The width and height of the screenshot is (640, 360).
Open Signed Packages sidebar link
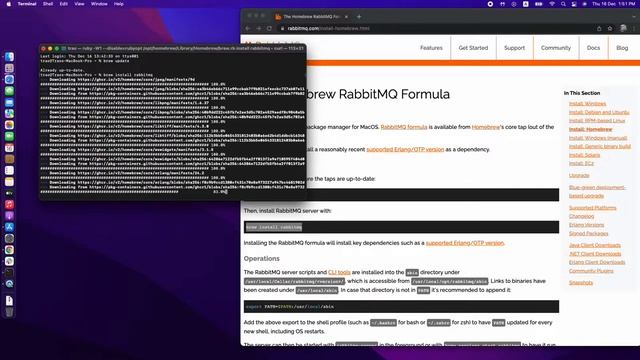[x=588, y=233]
